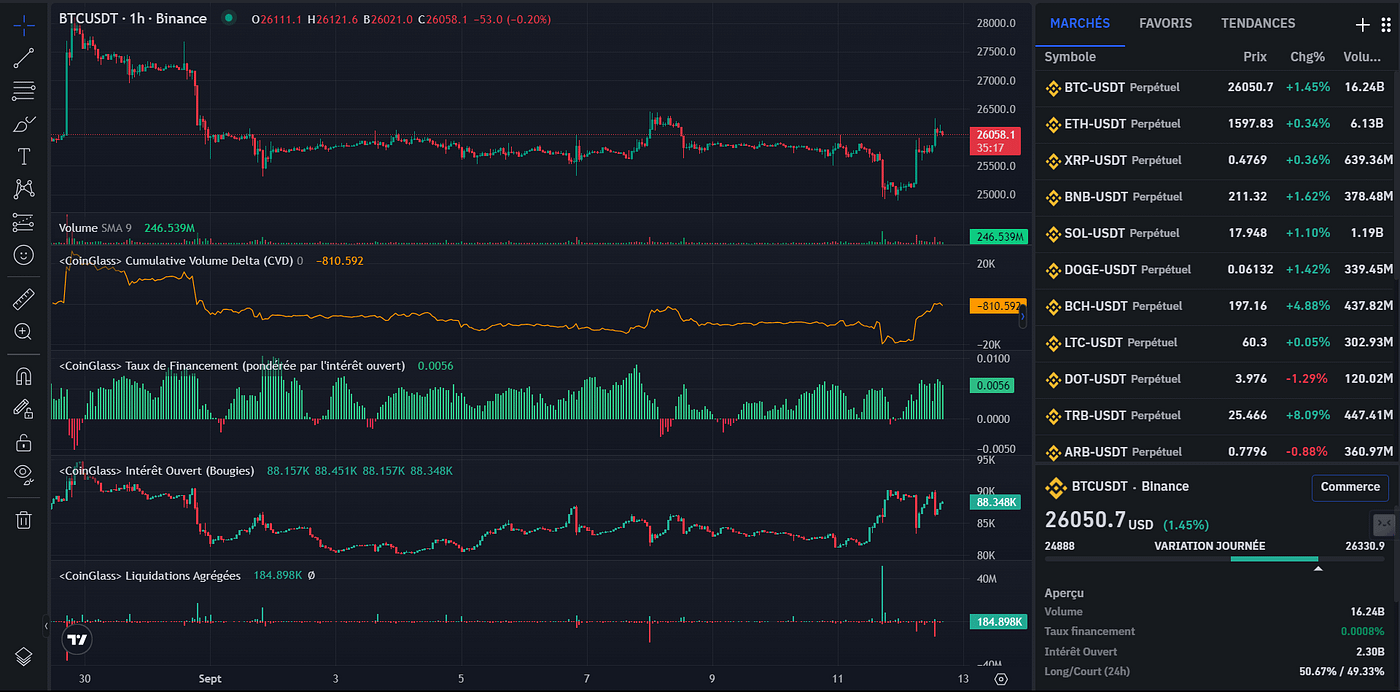This screenshot has width=1400, height=692.
Task: Open the XABCD pattern tool
Action: (24, 189)
